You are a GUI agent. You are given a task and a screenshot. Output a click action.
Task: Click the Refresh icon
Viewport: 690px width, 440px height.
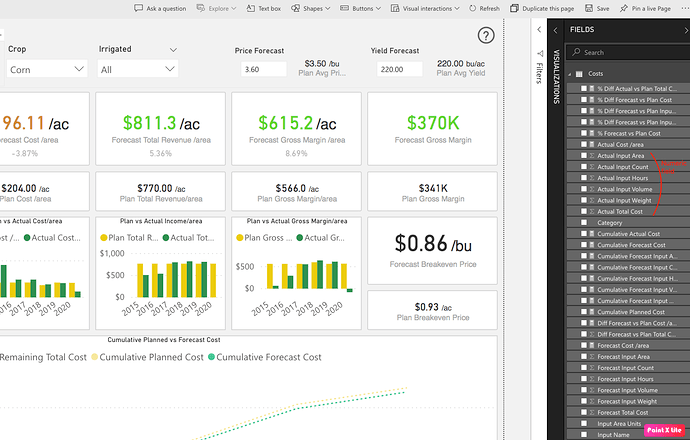[x=473, y=8]
